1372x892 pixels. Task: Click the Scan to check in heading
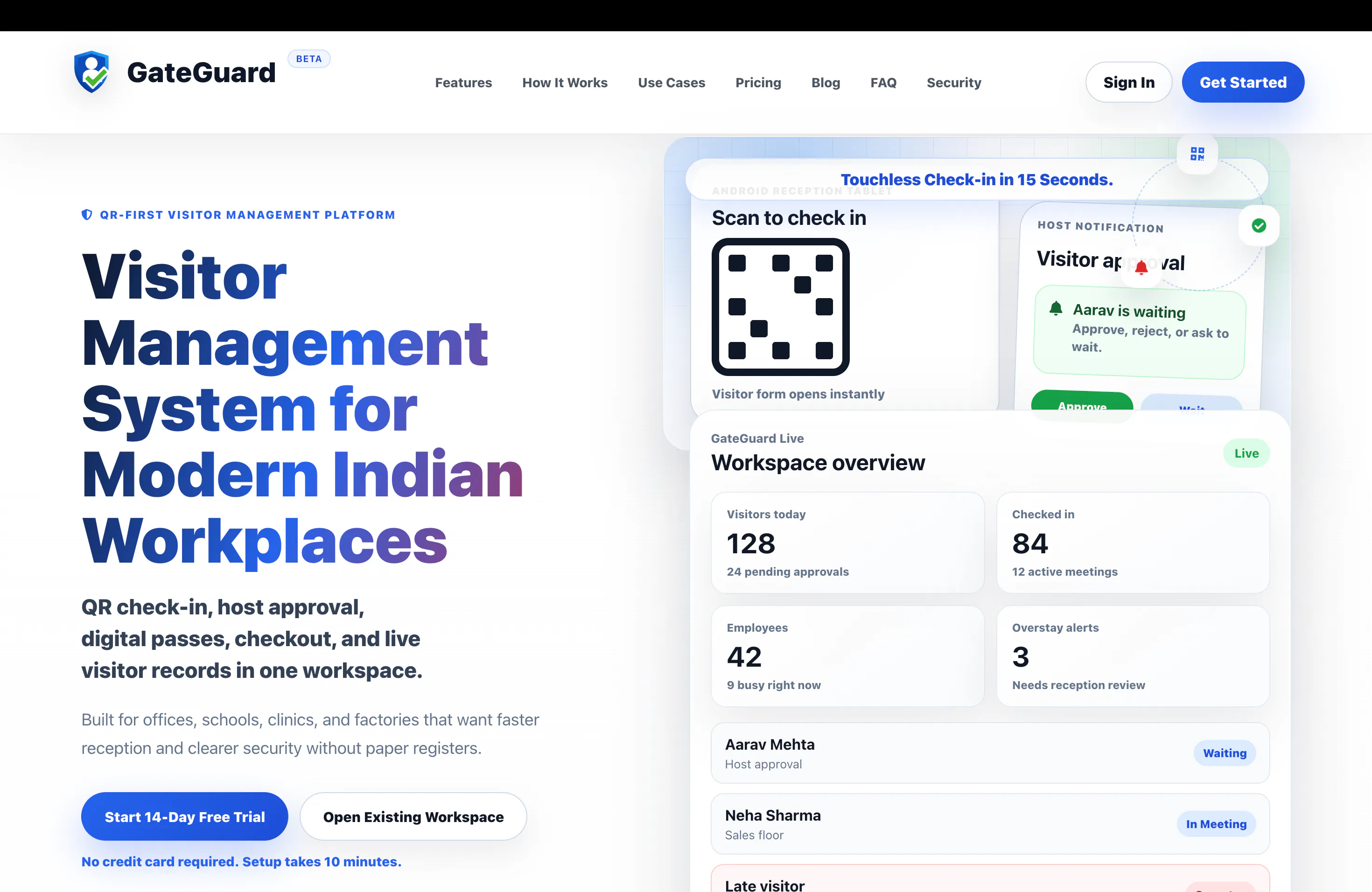[x=789, y=218]
